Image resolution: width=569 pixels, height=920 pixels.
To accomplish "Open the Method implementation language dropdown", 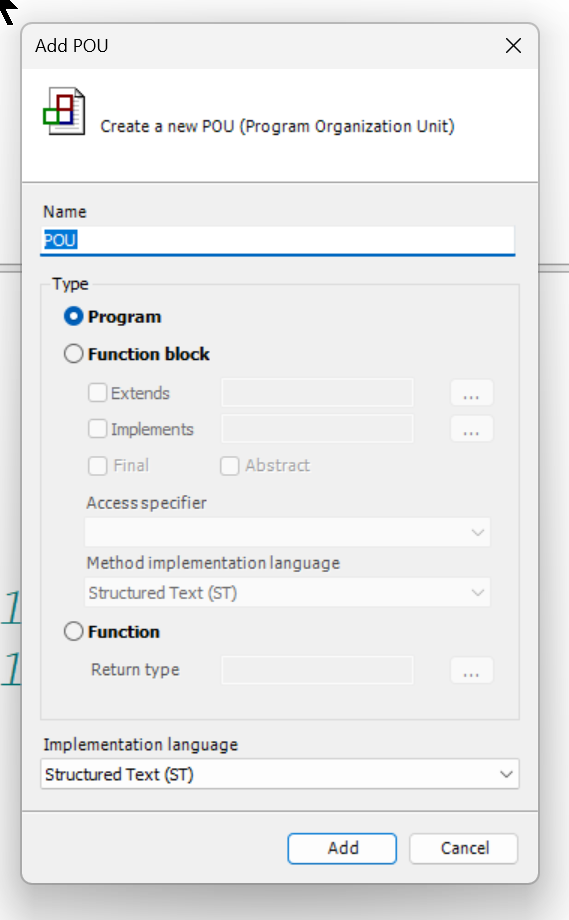I will coord(287,593).
